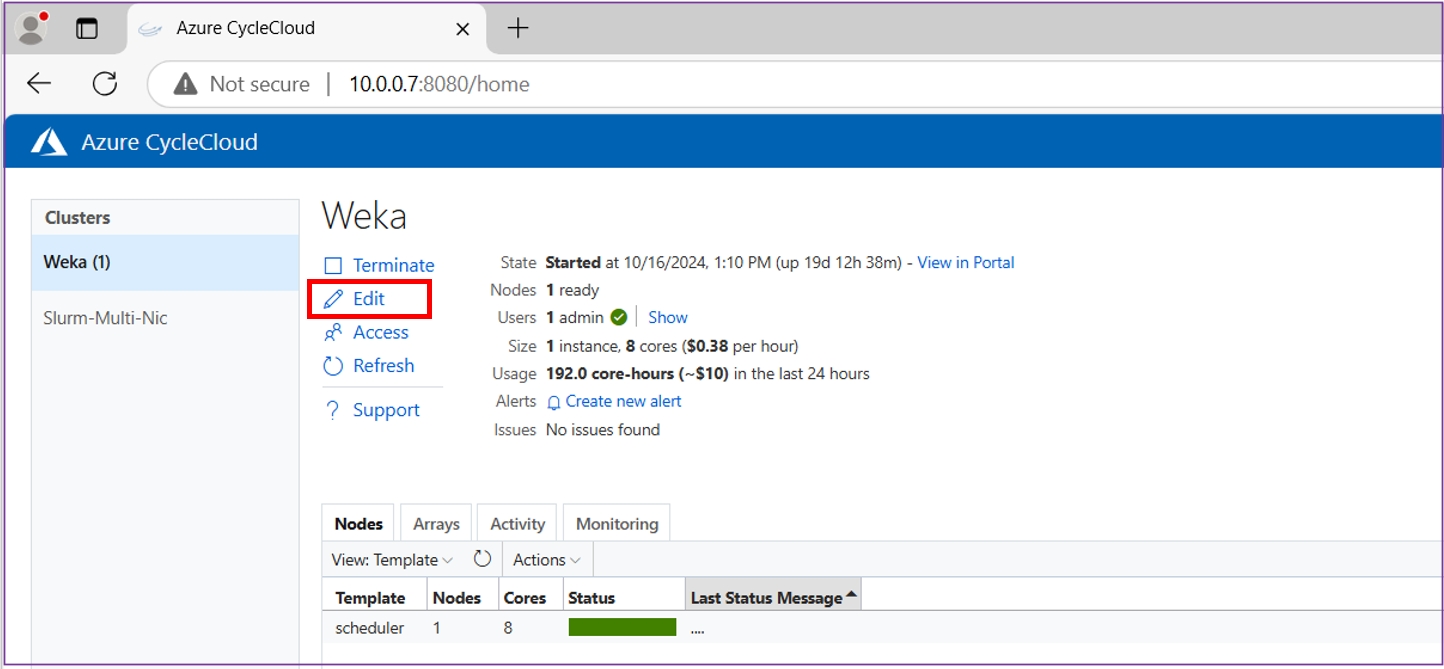
Task: Switch to the Arrays tab
Action: pyautogui.click(x=436, y=524)
